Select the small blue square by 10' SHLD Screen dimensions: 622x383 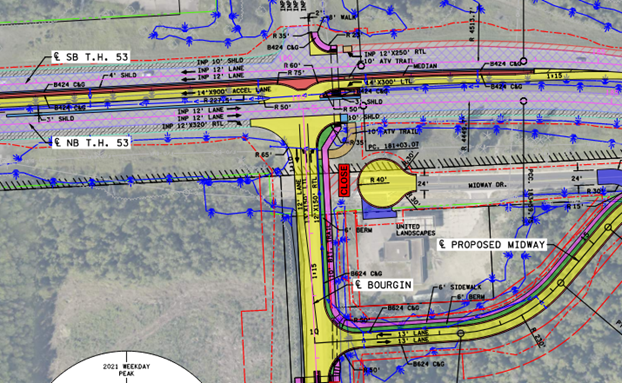344,118
